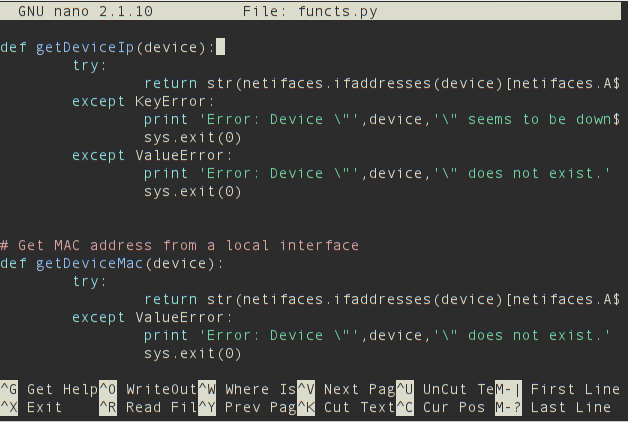This screenshot has height=422, width=628.
Task: Click the last 'sys.exit(0)' line
Action: coord(193,353)
